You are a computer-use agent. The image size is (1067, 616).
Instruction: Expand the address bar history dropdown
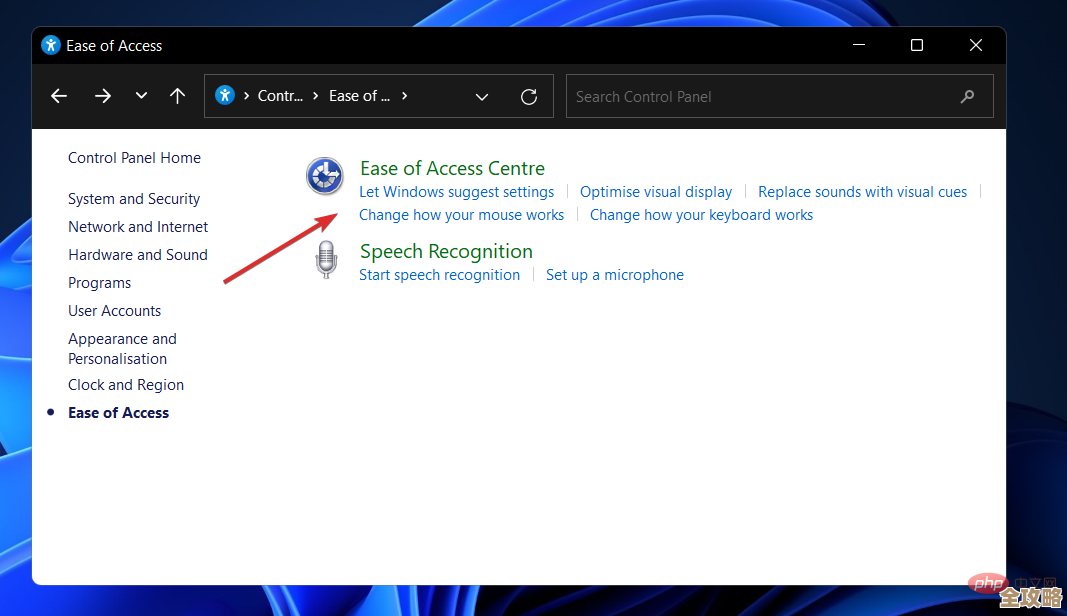482,96
